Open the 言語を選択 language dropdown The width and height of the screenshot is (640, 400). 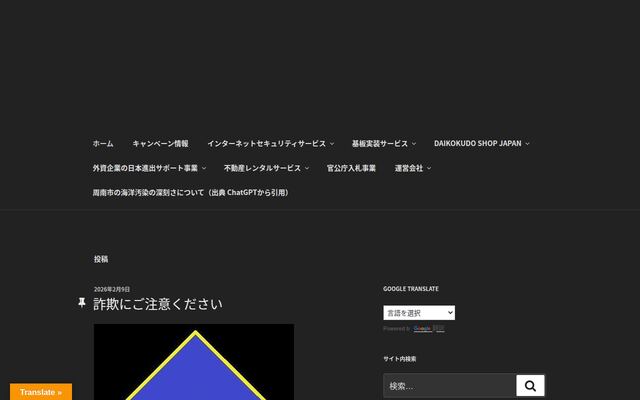419,313
